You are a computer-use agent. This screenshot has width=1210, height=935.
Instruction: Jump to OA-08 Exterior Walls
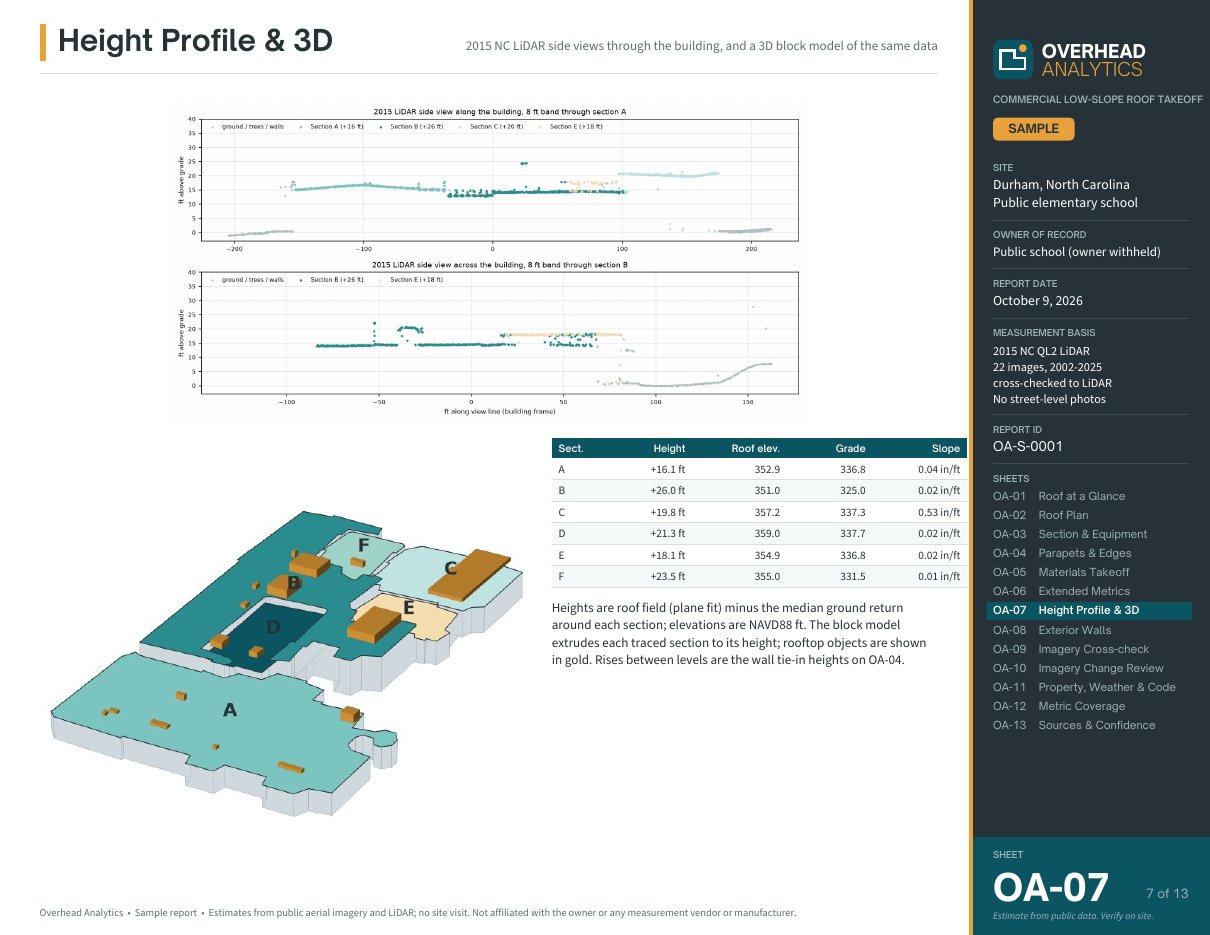click(x=1052, y=630)
